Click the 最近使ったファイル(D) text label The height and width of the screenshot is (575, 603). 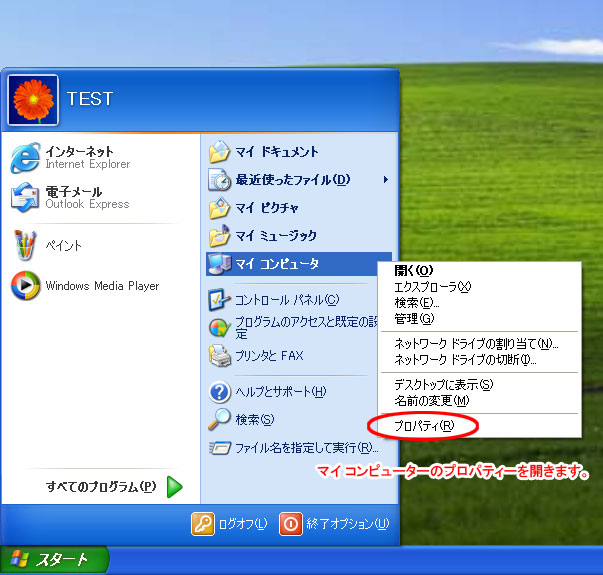click(x=293, y=180)
